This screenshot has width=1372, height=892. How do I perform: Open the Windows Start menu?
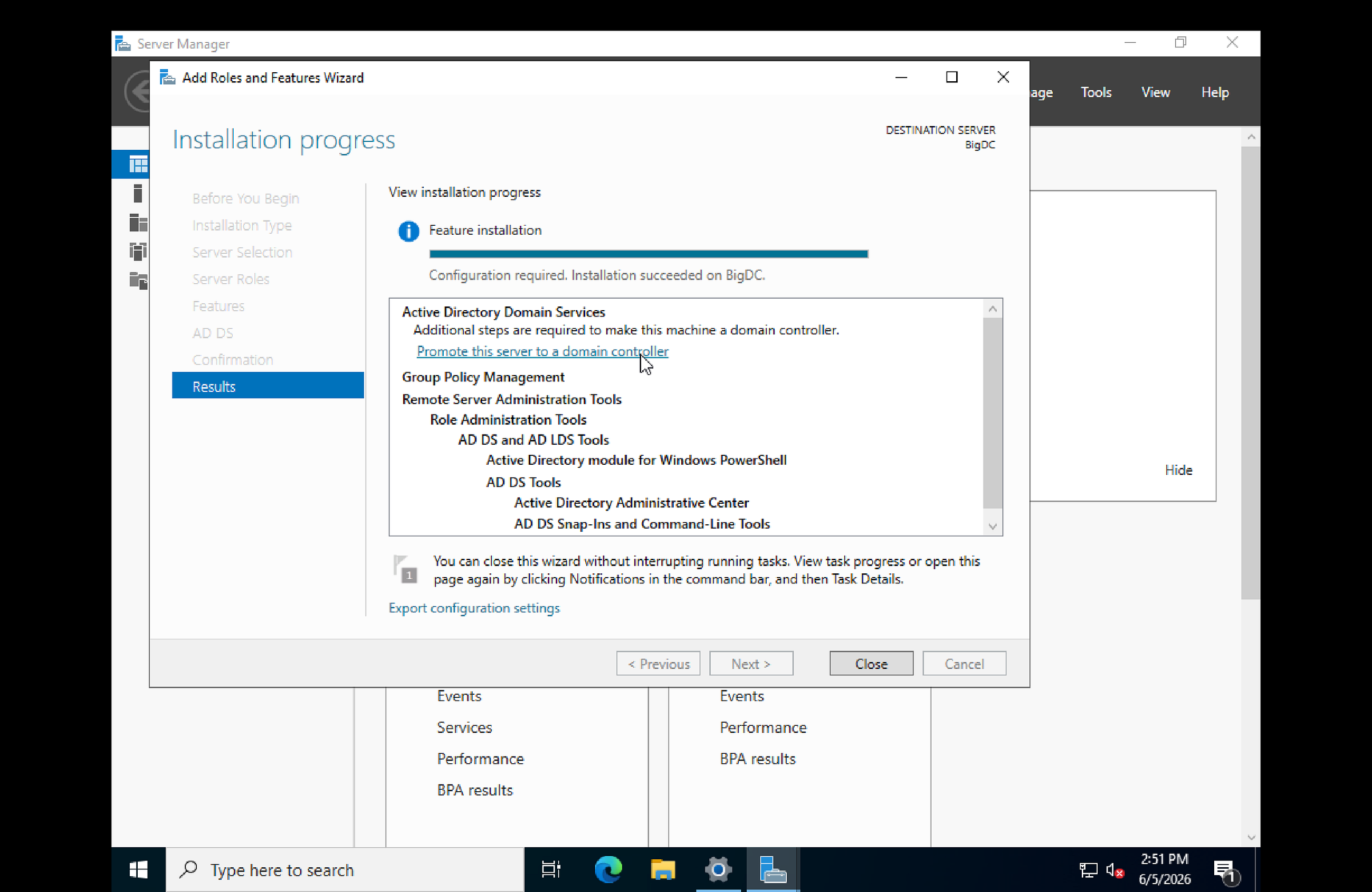click(x=138, y=869)
